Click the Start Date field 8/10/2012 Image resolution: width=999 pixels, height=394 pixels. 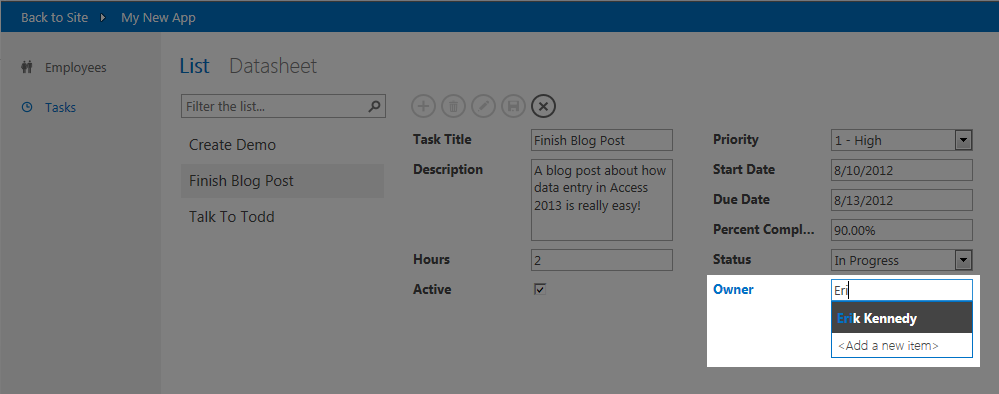[x=902, y=170]
